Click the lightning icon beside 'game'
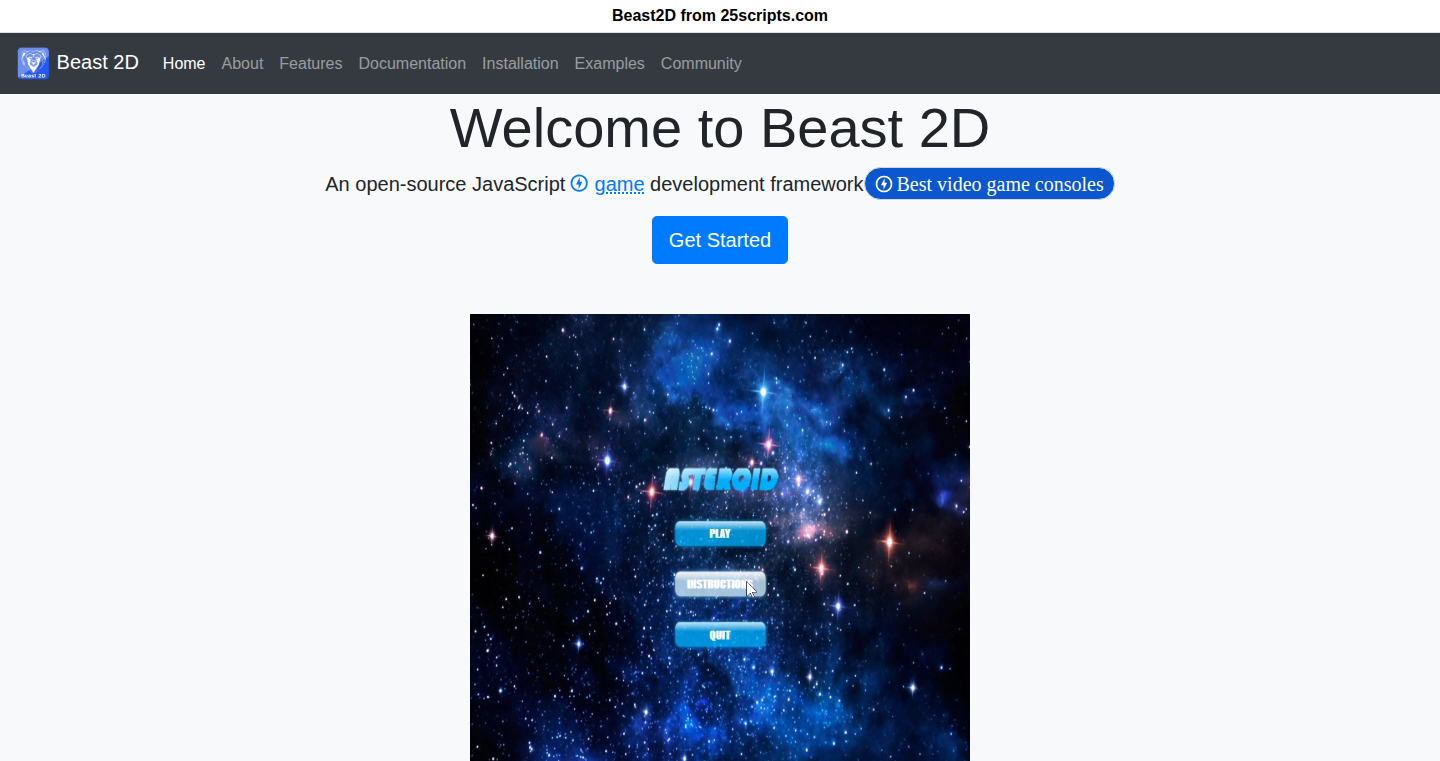1440x761 pixels. (579, 183)
